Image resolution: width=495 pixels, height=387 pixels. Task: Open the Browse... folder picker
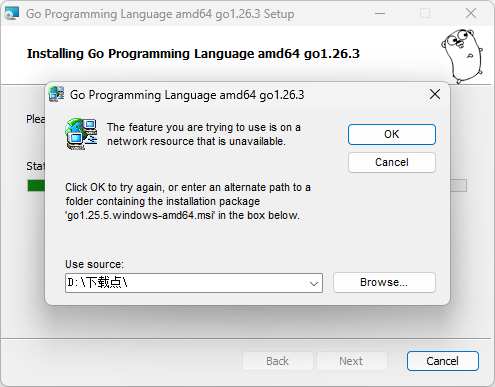pyautogui.click(x=384, y=283)
